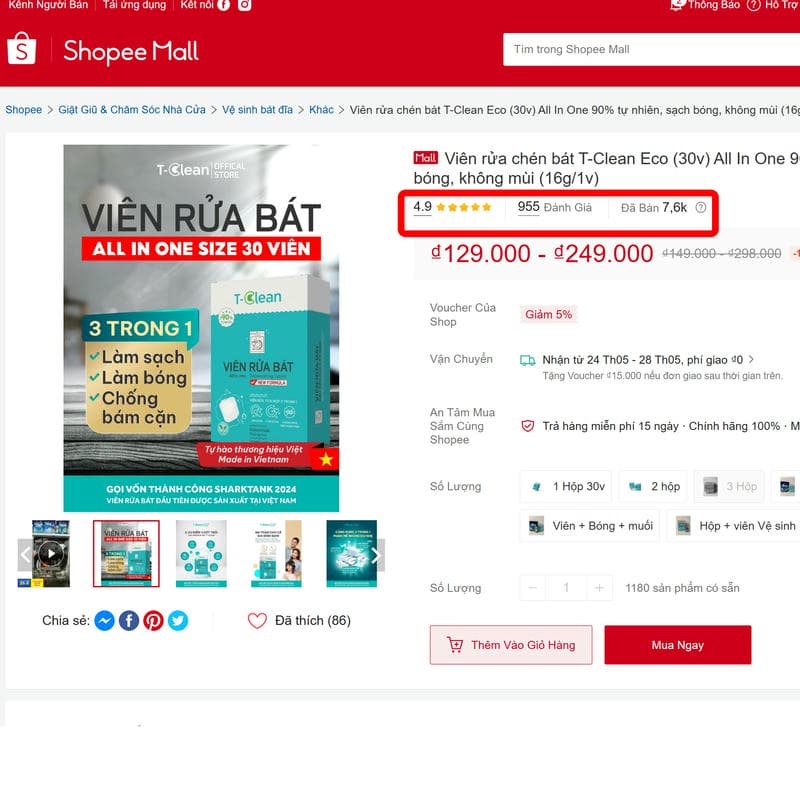
Task: Share product via Facebook icon
Action: (129, 620)
